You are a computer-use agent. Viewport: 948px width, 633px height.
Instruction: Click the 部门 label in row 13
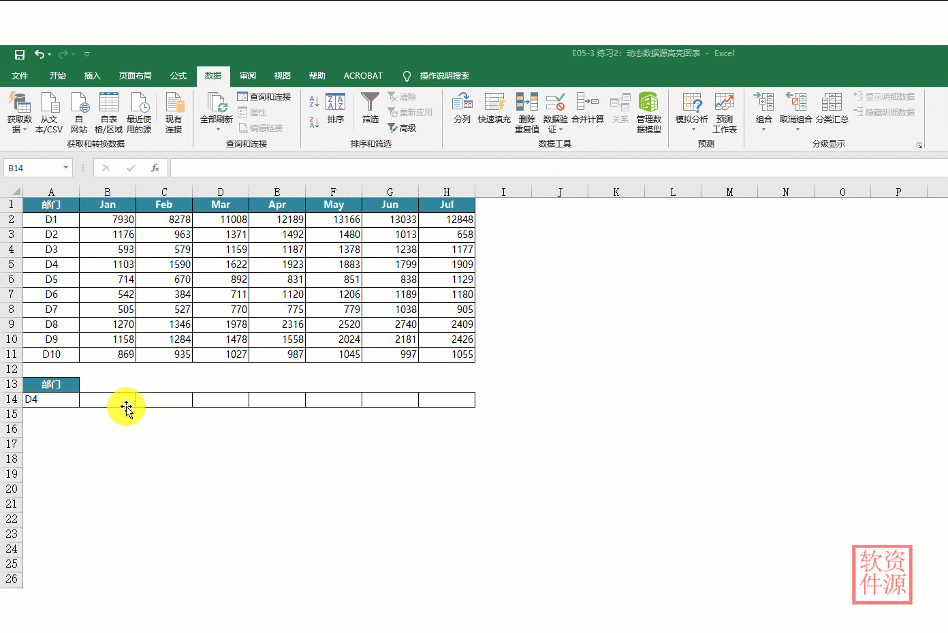[x=51, y=385]
